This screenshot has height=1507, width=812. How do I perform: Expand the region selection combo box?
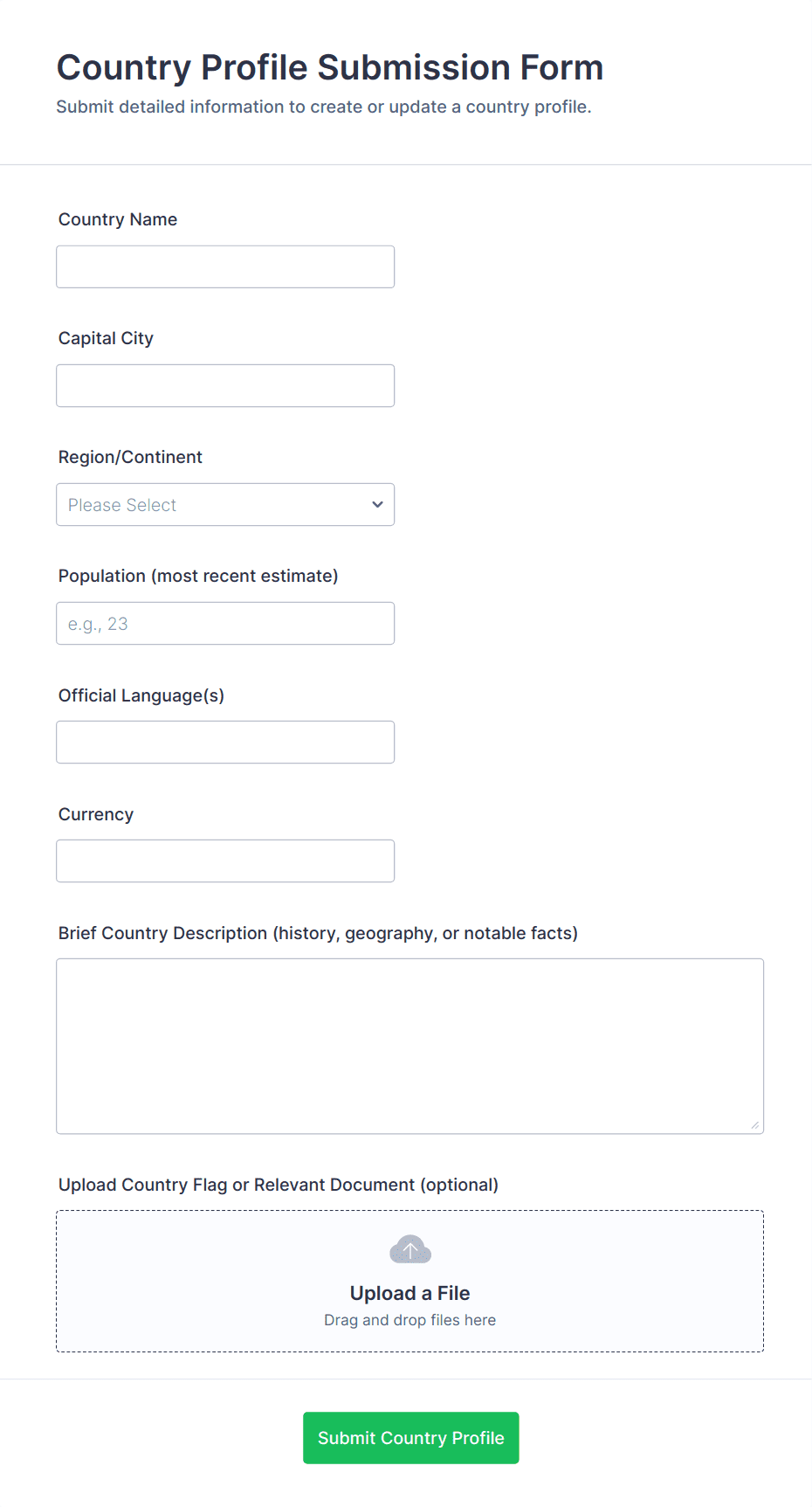click(224, 504)
